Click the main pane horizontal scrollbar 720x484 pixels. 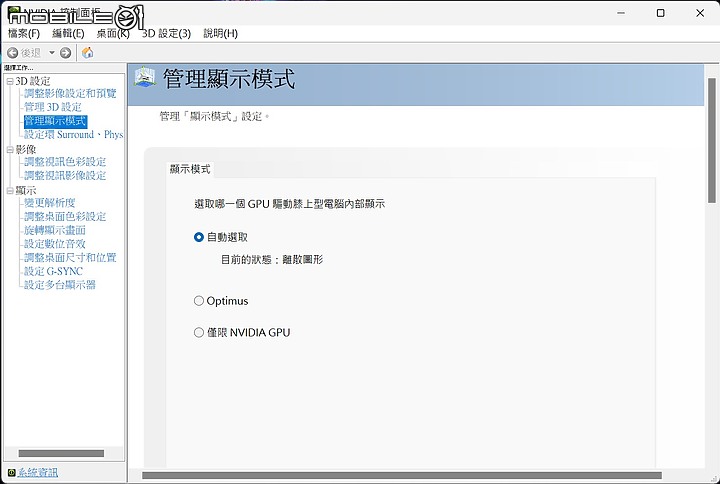(402, 475)
